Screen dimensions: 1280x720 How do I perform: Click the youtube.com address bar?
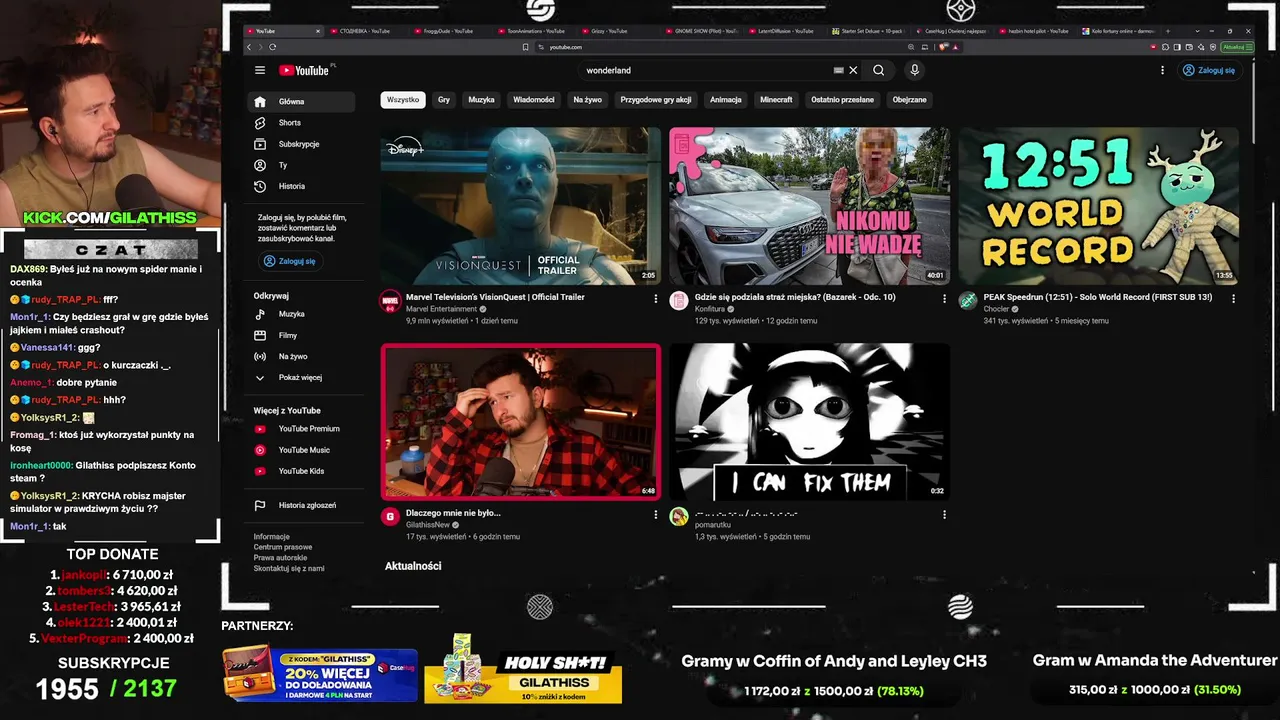[x=720, y=47]
